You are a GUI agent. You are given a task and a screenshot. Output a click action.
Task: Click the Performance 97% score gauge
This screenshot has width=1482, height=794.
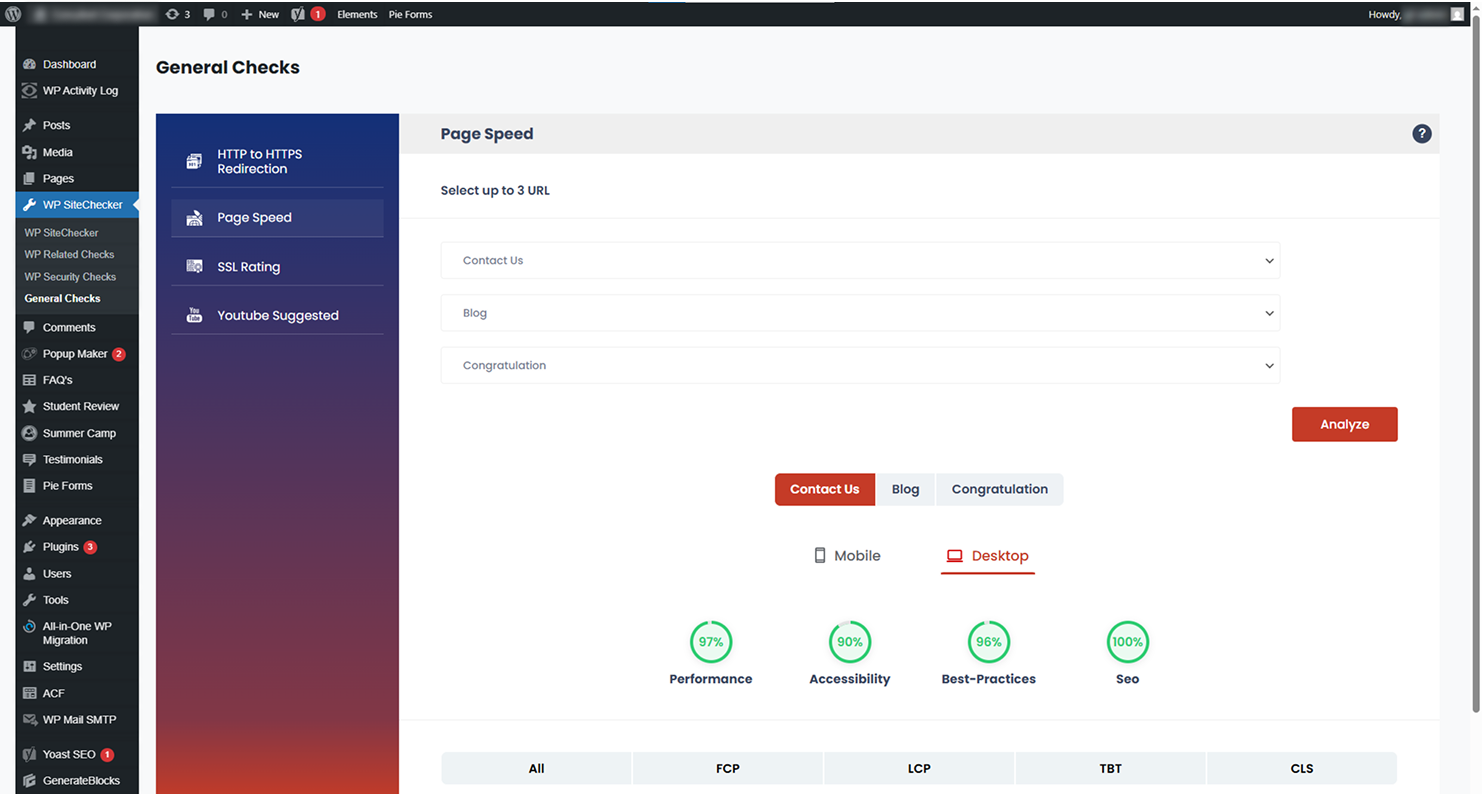[711, 642]
